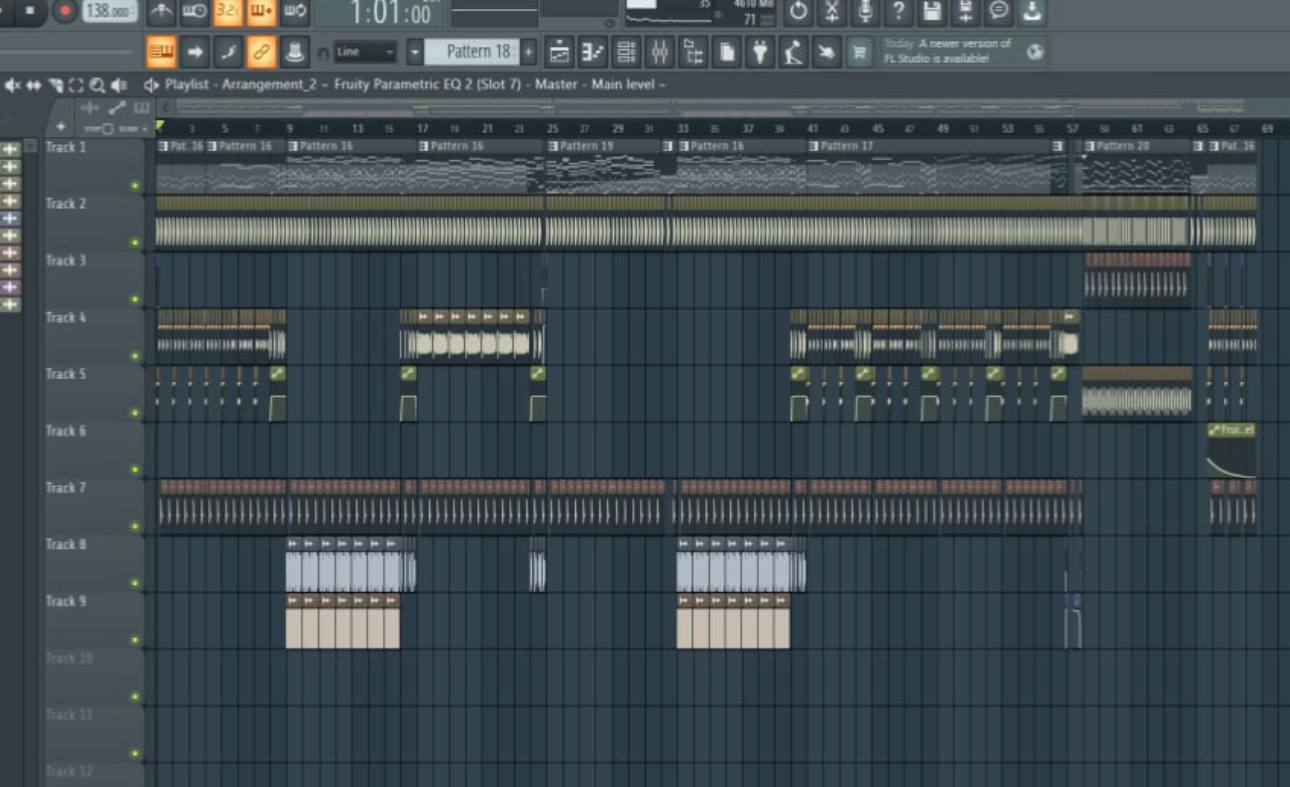This screenshot has width=1290, height=787.
Task: Select the playlist select tool icon
Action: pyautogui.click(x=76, y=85)
